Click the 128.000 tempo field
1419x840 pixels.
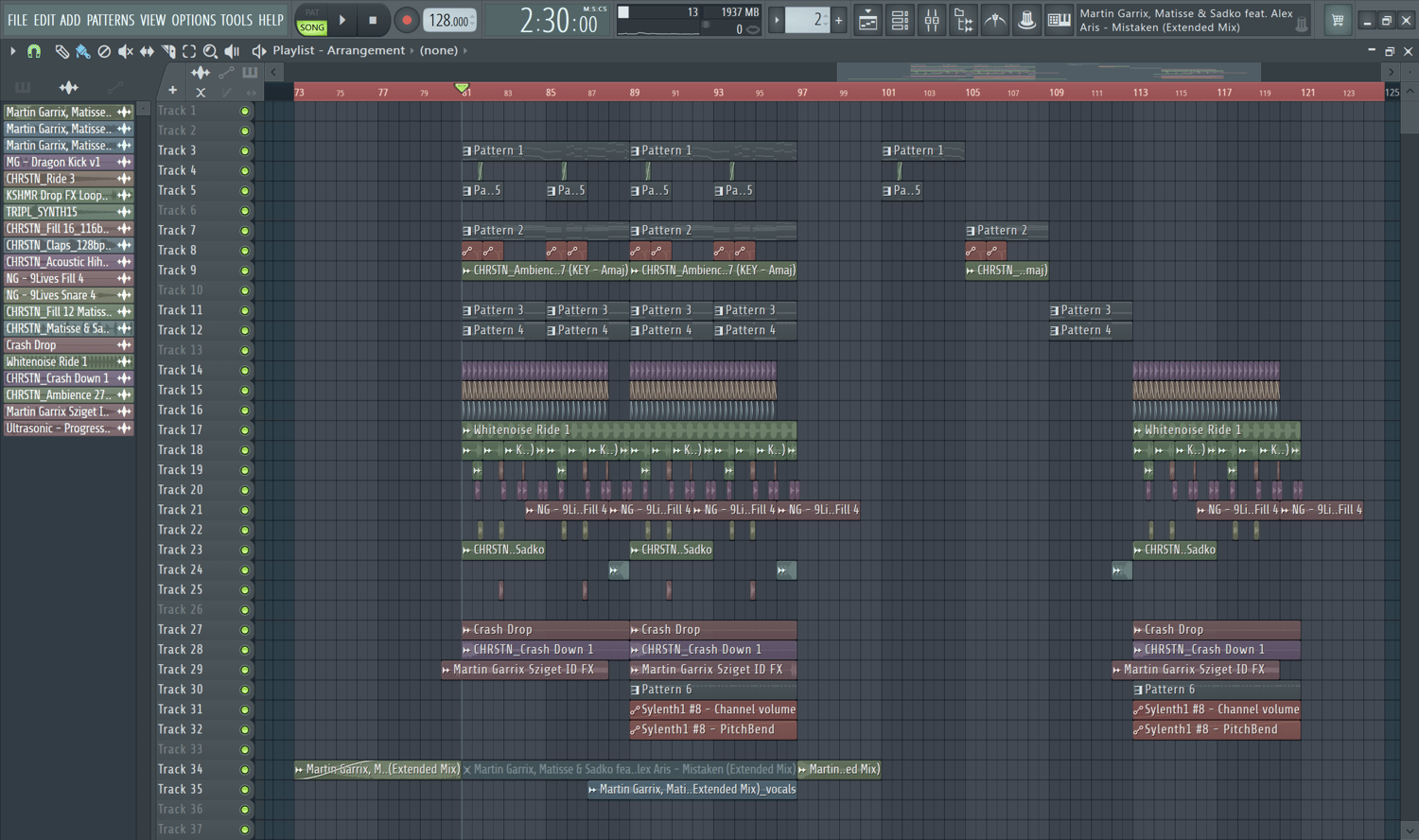(x=447, y=20)
